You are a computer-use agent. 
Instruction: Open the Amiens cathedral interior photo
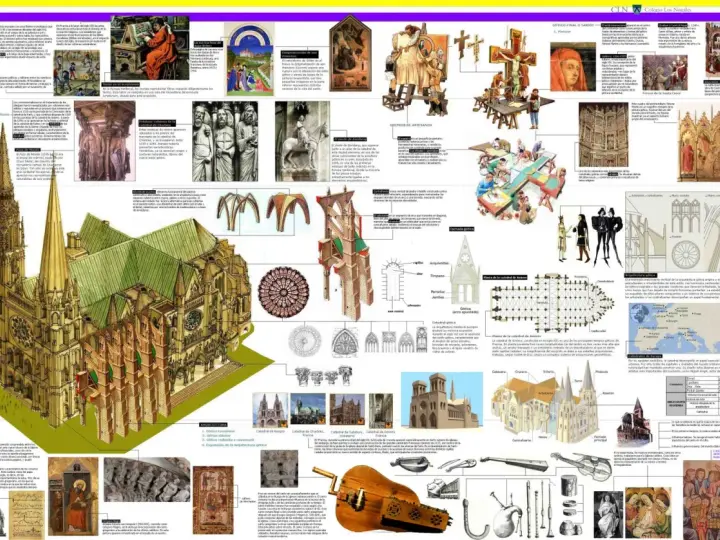[x=381, y=411]
